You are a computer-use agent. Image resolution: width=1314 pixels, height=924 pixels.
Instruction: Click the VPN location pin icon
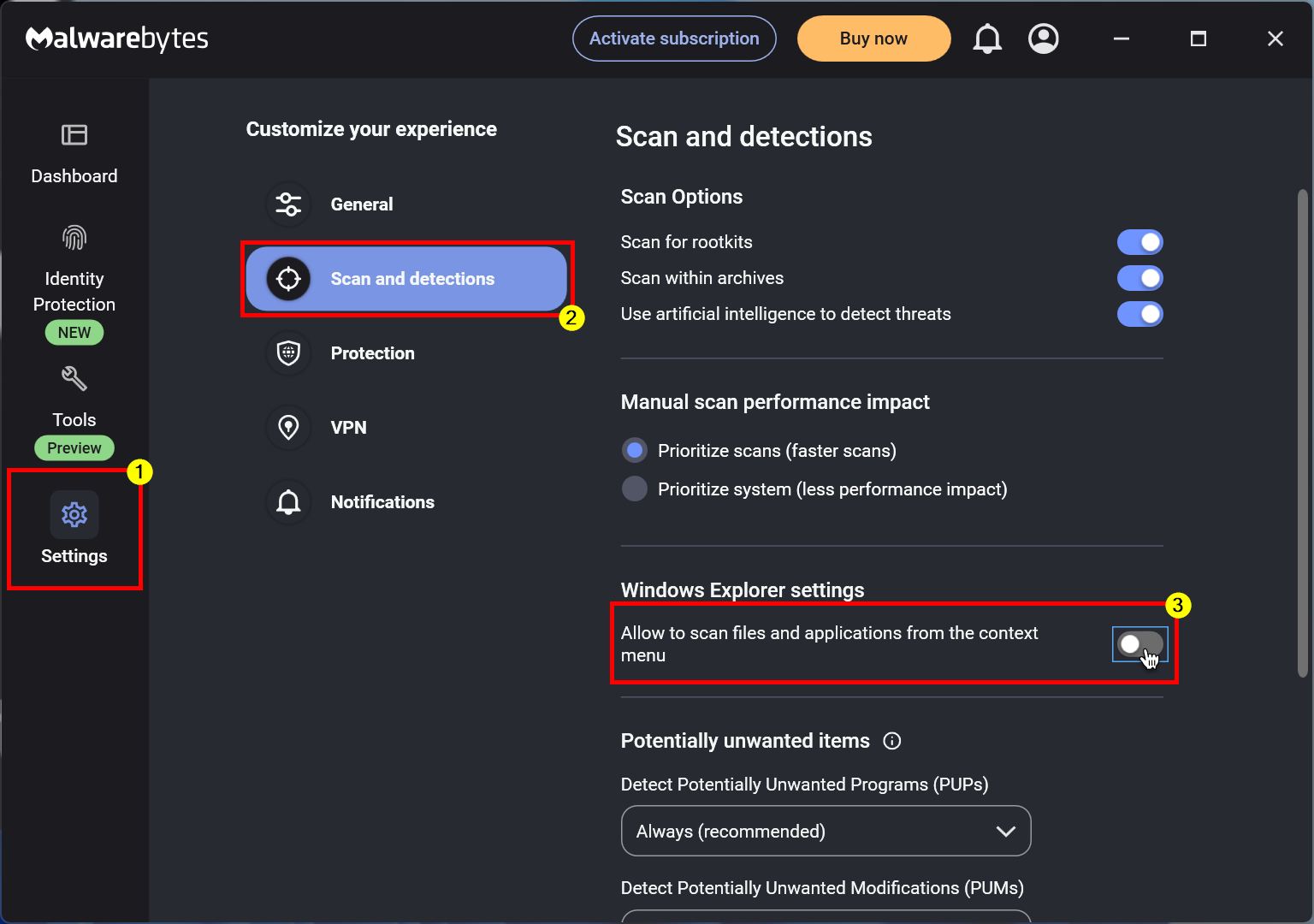[288, 427]
